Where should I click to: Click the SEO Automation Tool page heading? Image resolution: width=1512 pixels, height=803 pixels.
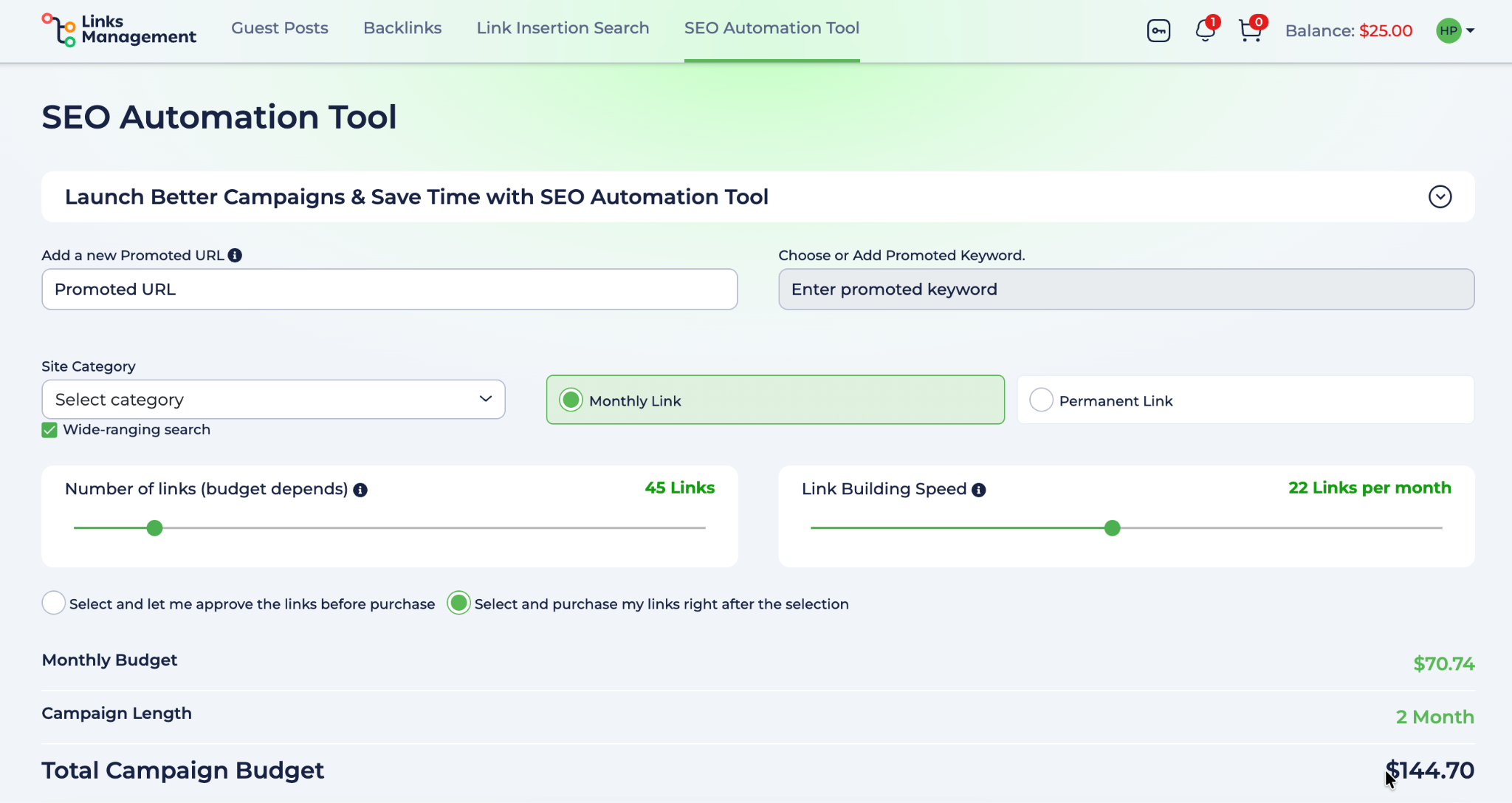click(219, 117)
